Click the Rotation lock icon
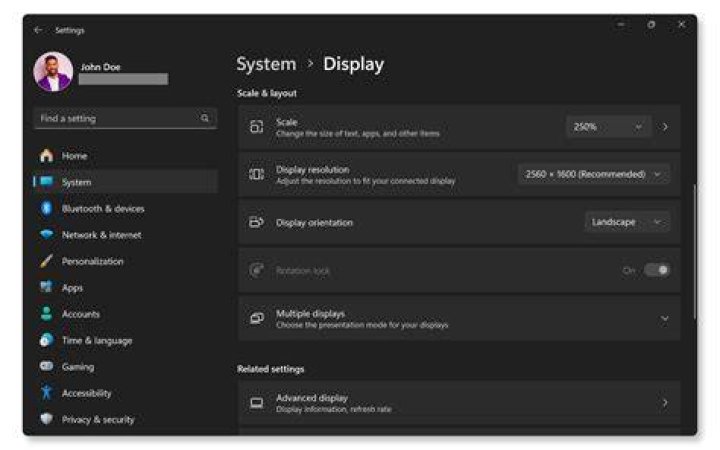The height and width of the screenshot is (450, 720). pyautogui.click(x=257, y=270)
